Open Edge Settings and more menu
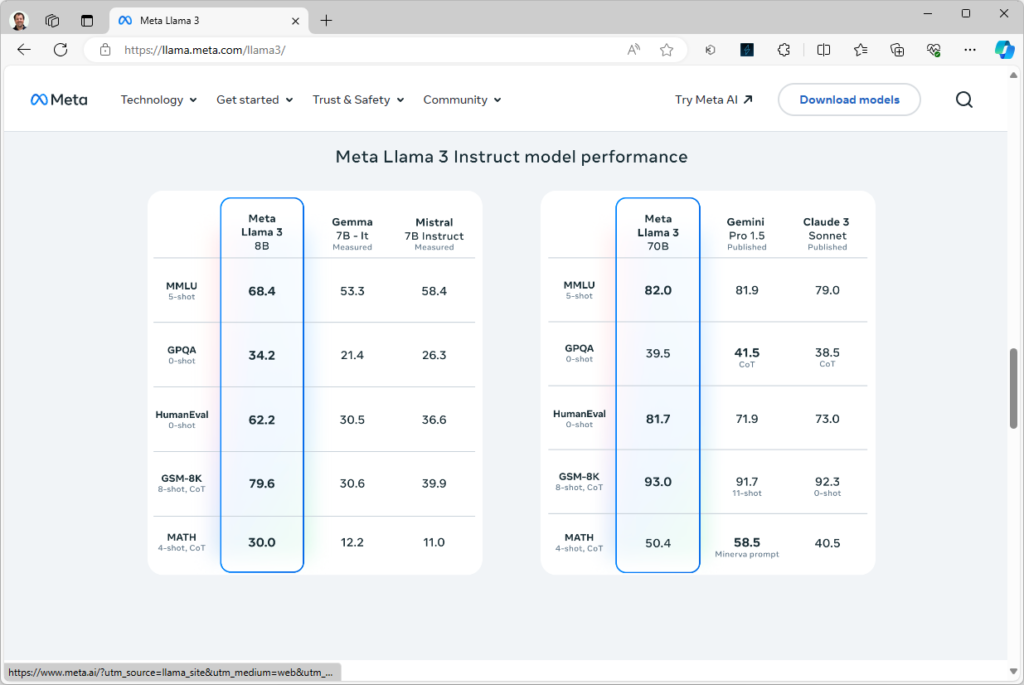This screenshot has height=685, width=1024. 969,50
